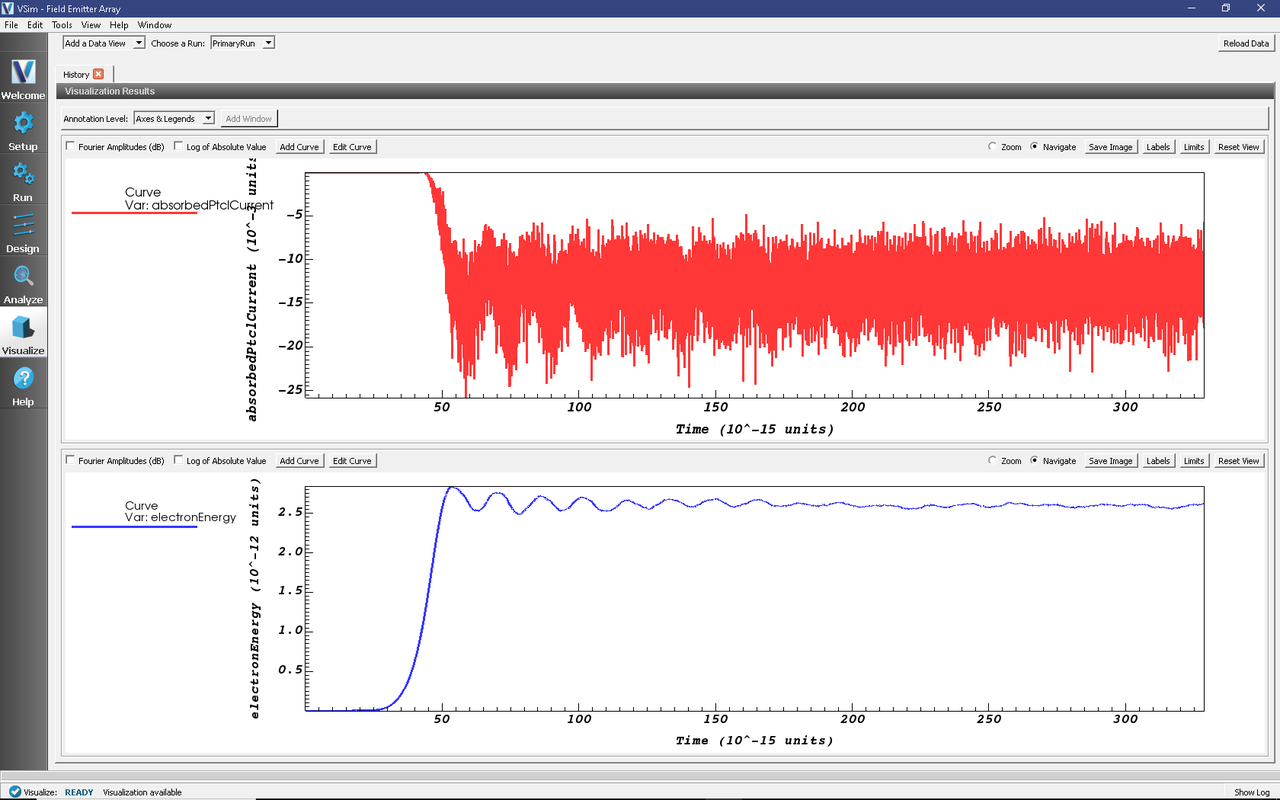1280x800 pixels.
Task: Open the Add a Data View dropdown
Action: 103,42
